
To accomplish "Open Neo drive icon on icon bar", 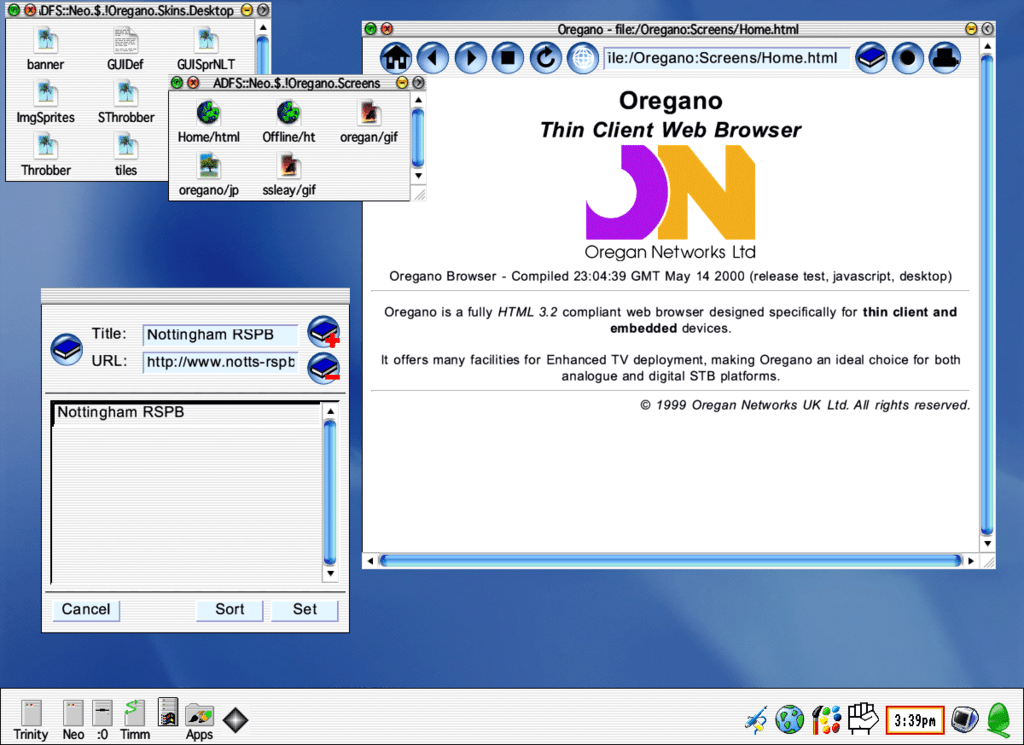I will pyautogui.click(x=73, y=720).
